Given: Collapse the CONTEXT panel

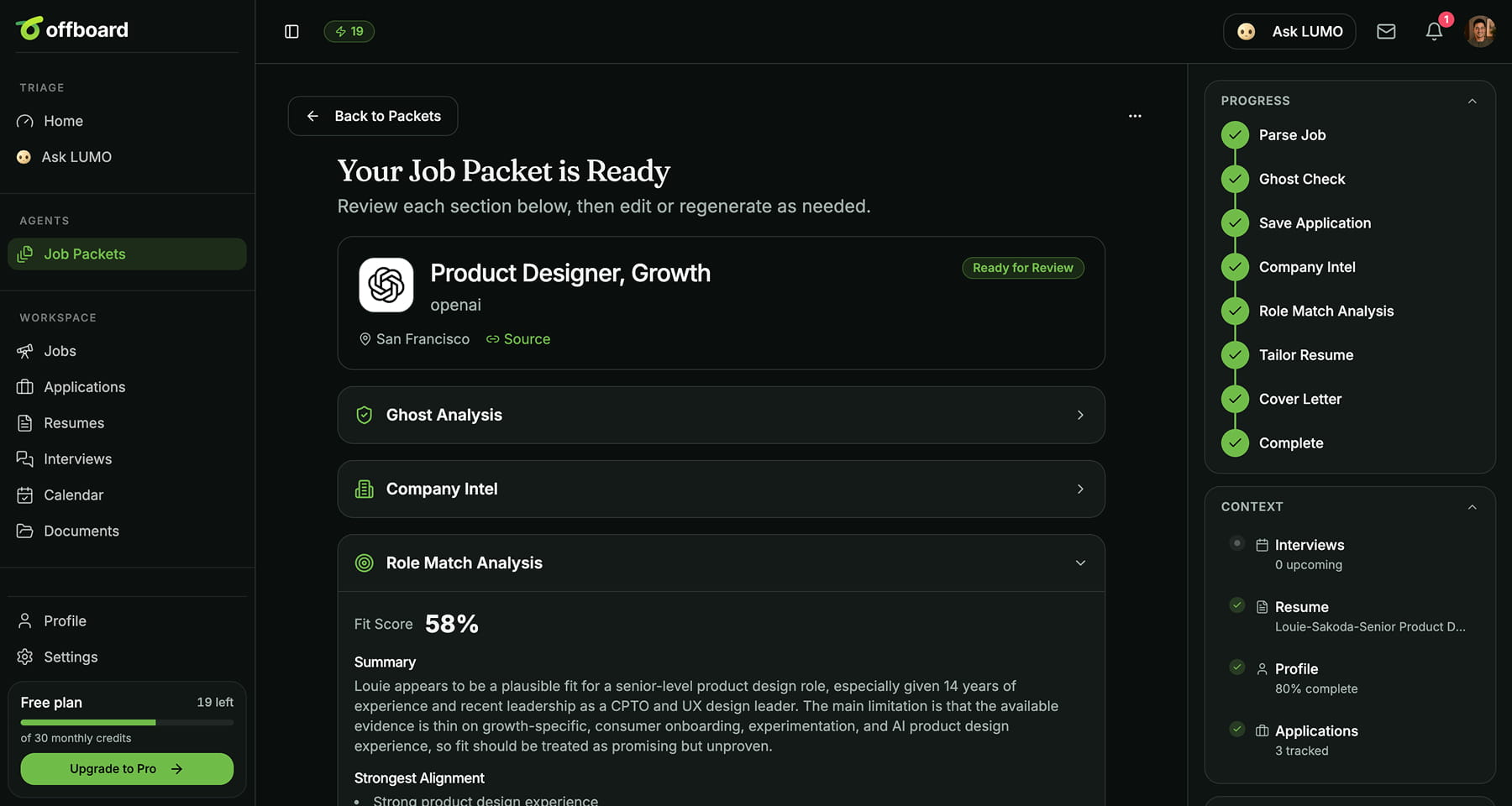Looking at the screenshot, I should pos(1472,507).
